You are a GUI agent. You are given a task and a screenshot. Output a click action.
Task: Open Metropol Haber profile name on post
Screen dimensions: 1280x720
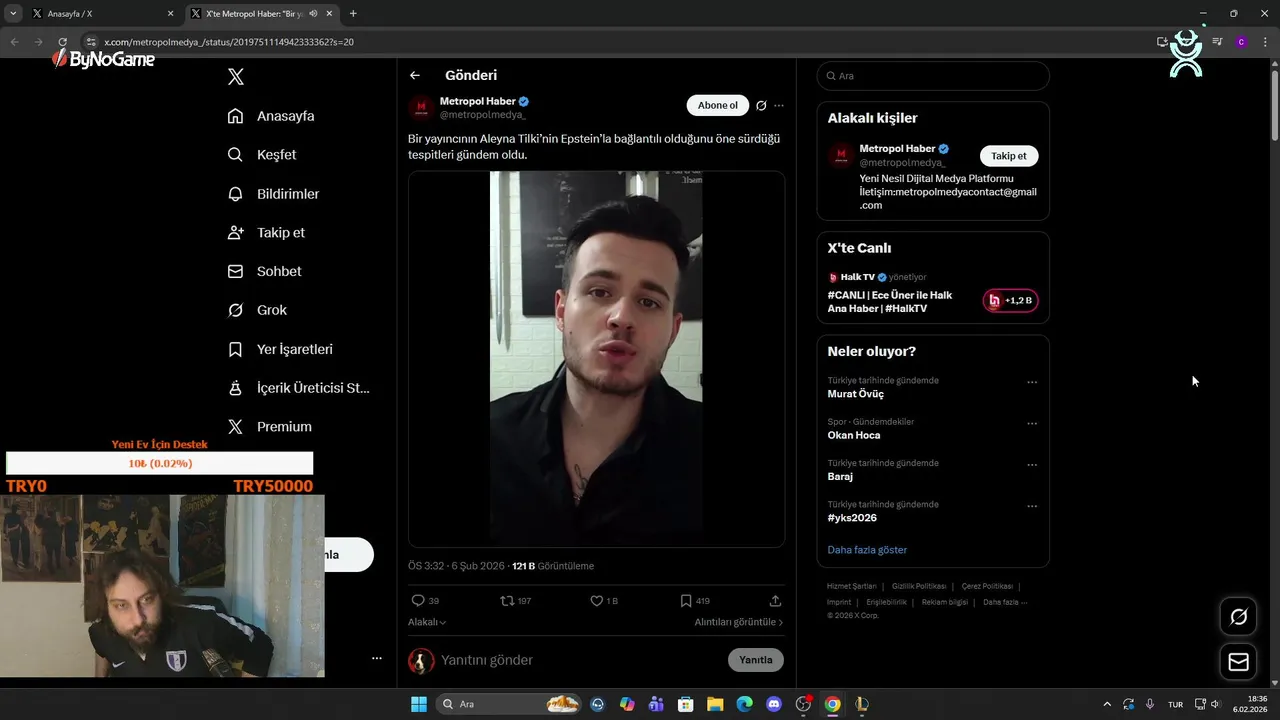(x=477, y=101)
